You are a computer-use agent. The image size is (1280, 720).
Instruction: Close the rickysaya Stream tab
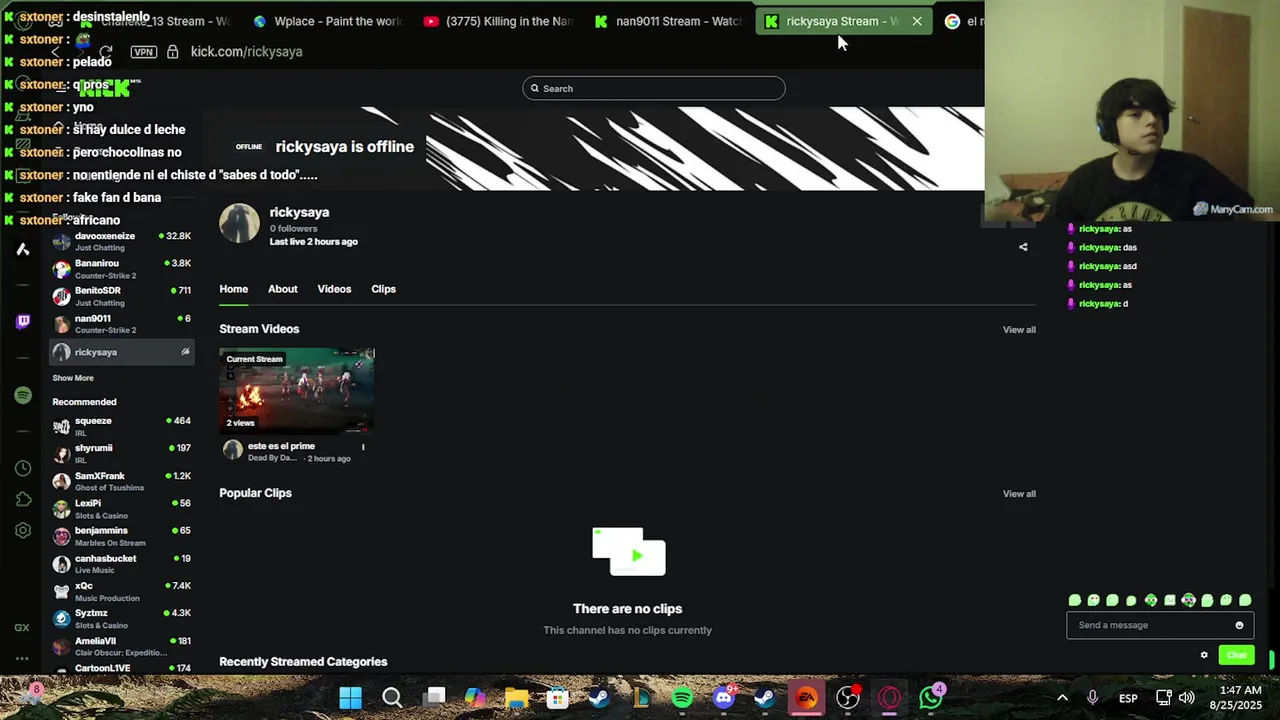coord(917,21)
